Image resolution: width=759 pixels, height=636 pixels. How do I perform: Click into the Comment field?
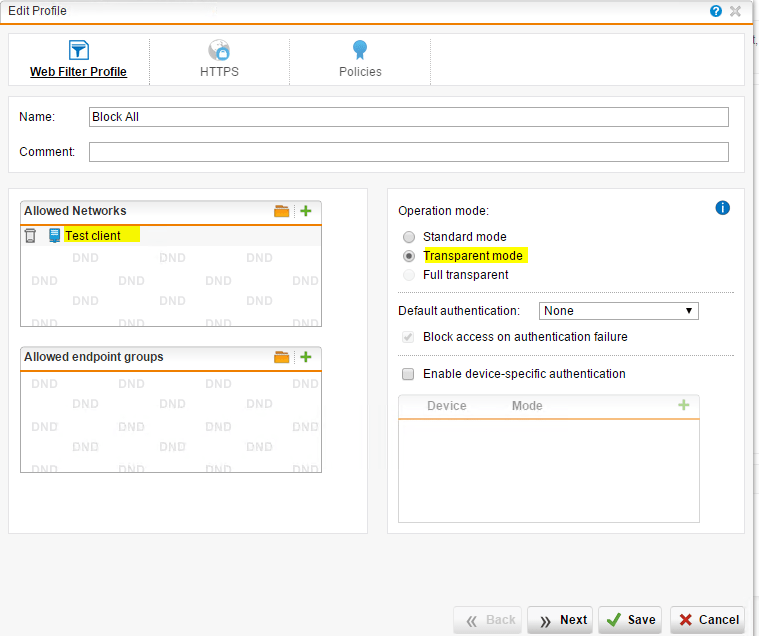pyautogui.click(x=409, y=152)
